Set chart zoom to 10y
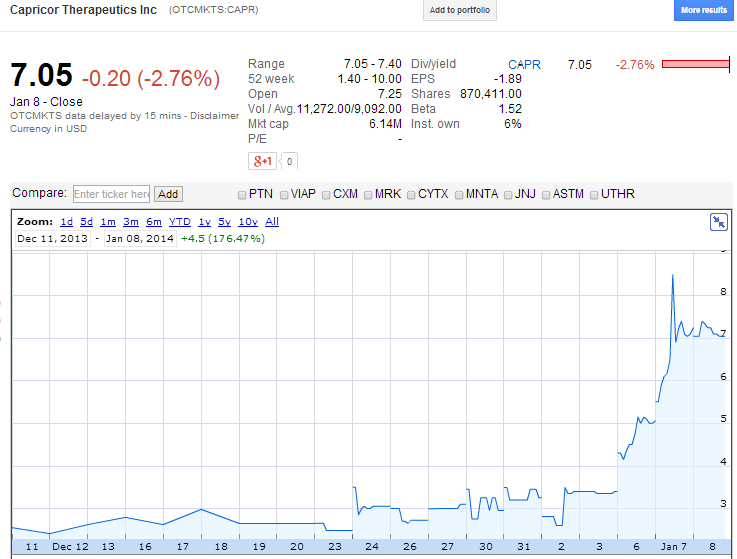The height and width of the screenshot is (559, 737). (x=248, y=221)
